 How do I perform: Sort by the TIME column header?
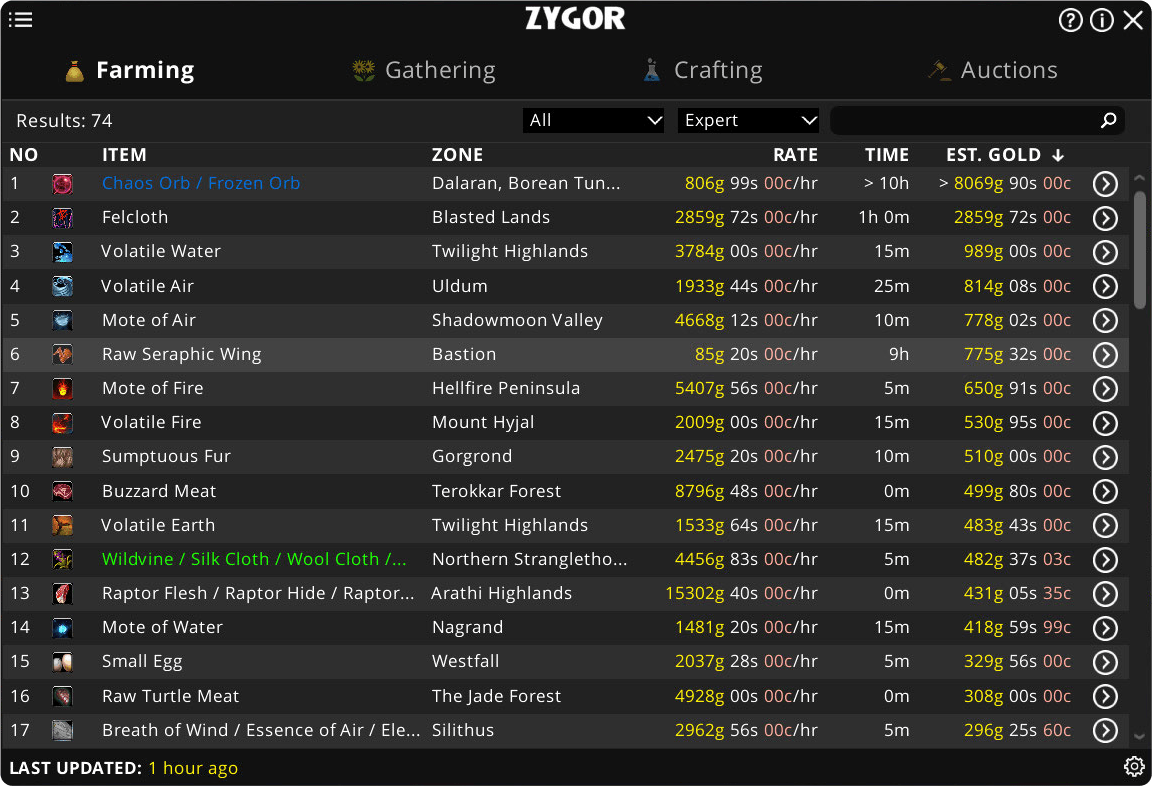coord(887,154)
